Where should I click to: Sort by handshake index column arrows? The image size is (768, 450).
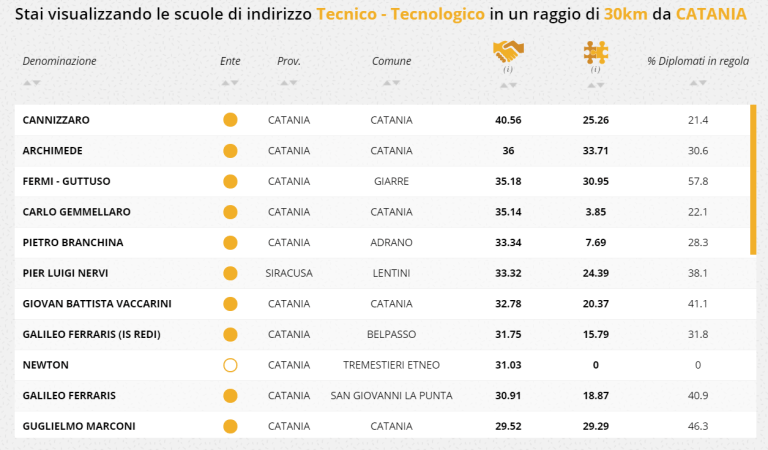[x=508, y=86]
